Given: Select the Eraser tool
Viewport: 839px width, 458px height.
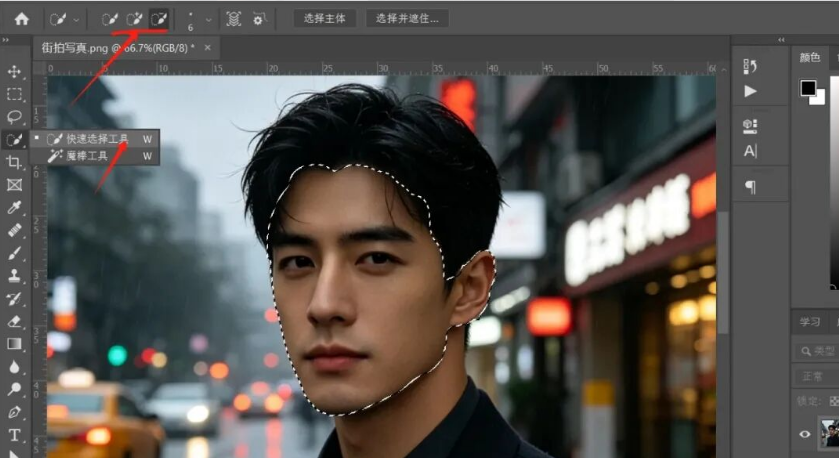Looking at the screenshot, I should (x=14, y=322).
